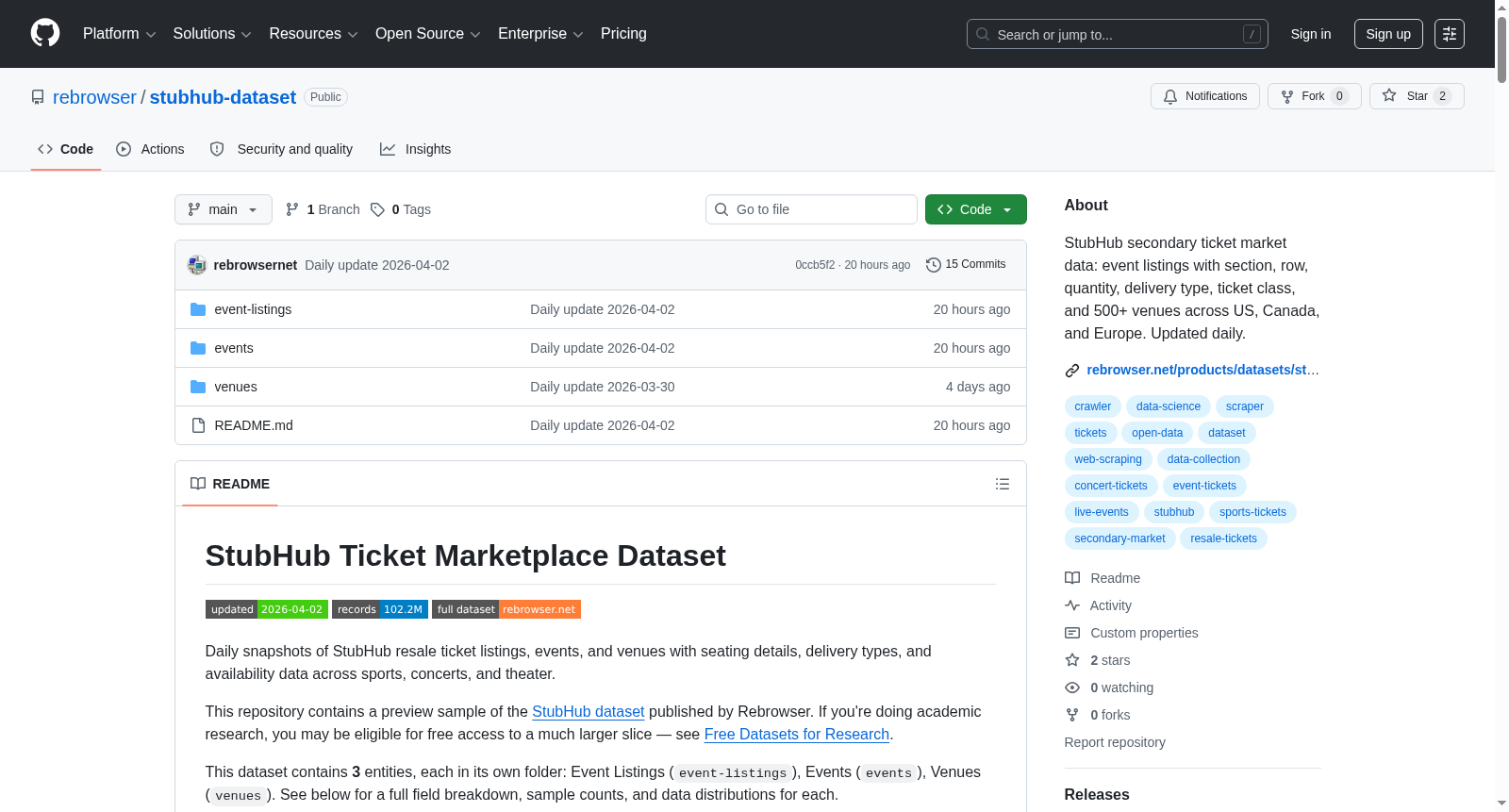The image size is (1509, 812).
Task: Click the fork icon beside 0 forks
Action: pyautogui.click(x=1072, y=715)
